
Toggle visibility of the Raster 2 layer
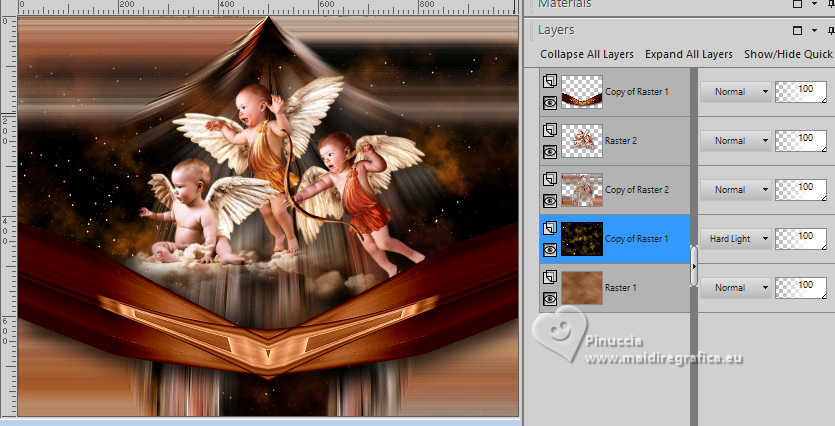(550, 152)
